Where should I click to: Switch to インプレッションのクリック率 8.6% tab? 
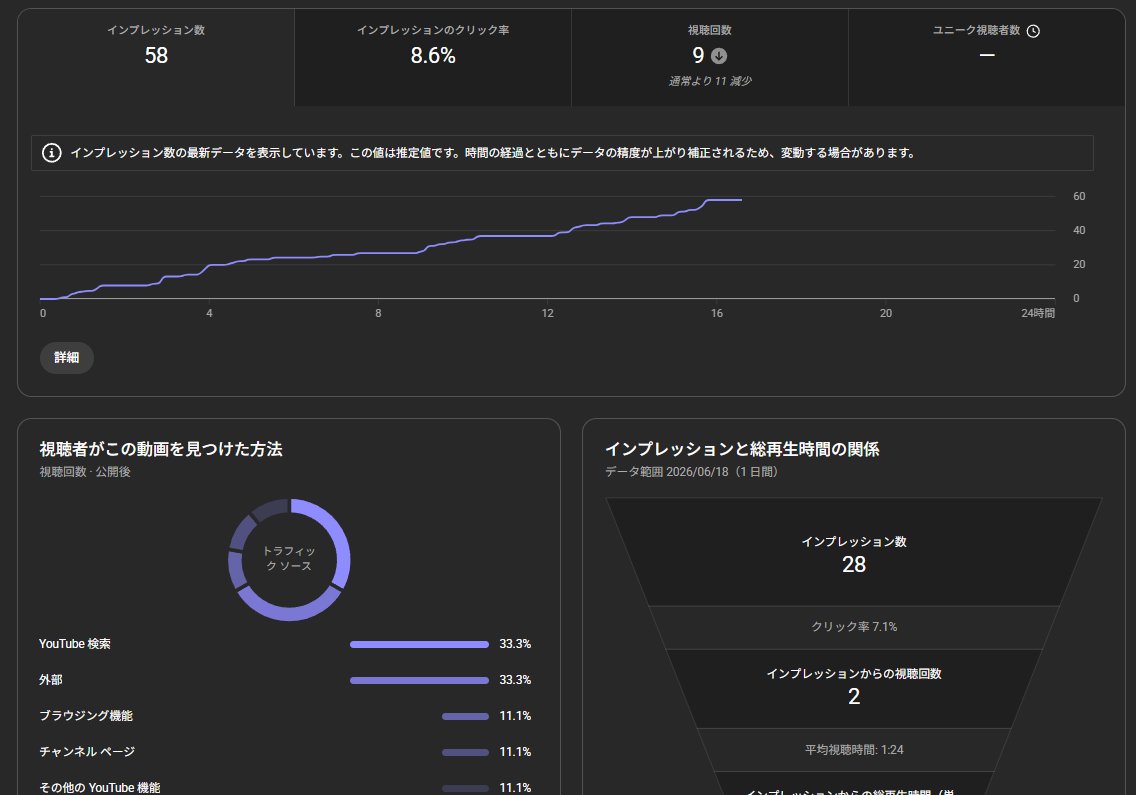click(x=433, y=58)
